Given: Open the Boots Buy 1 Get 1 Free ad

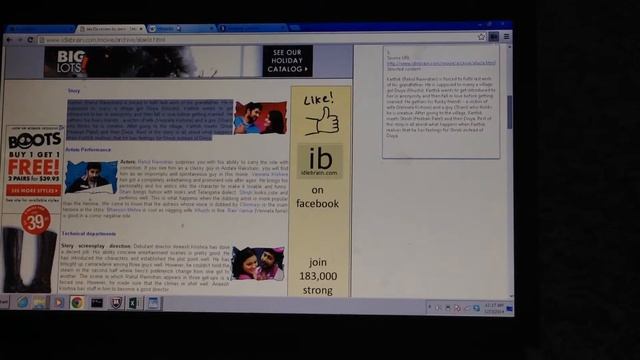Looking at the screenshot, I should (x=33, y=163).
